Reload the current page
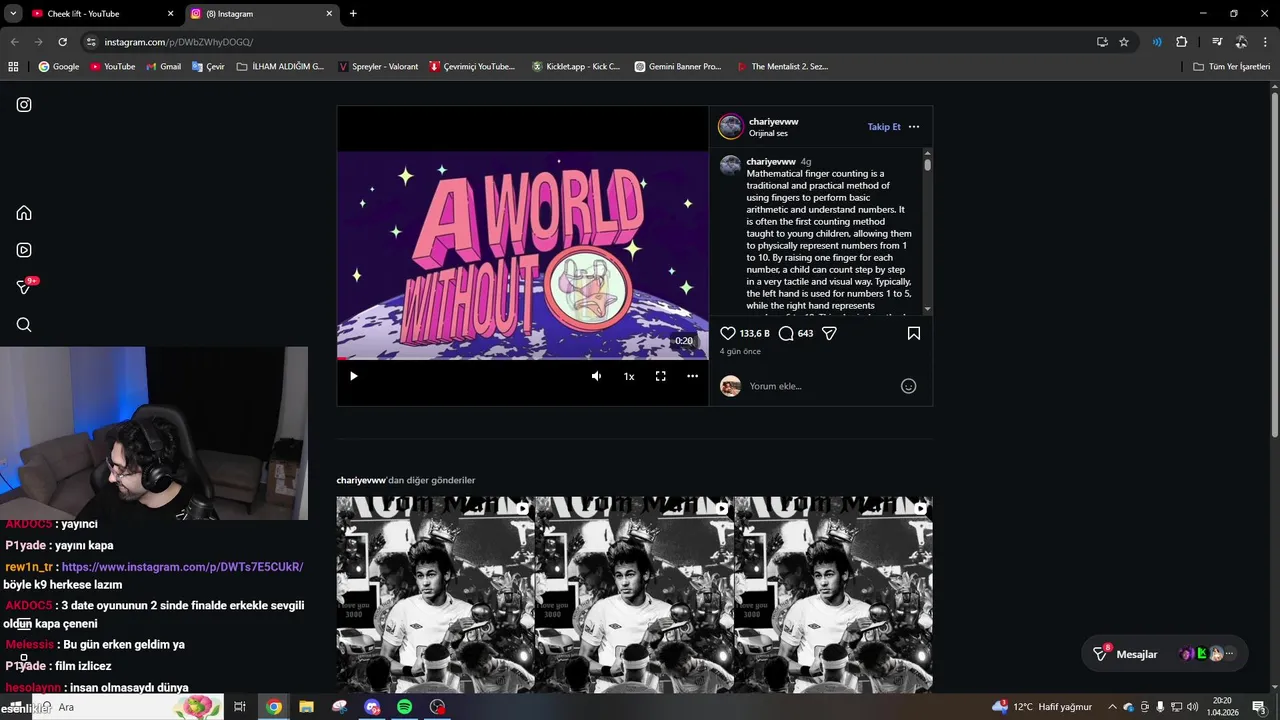 62,42
